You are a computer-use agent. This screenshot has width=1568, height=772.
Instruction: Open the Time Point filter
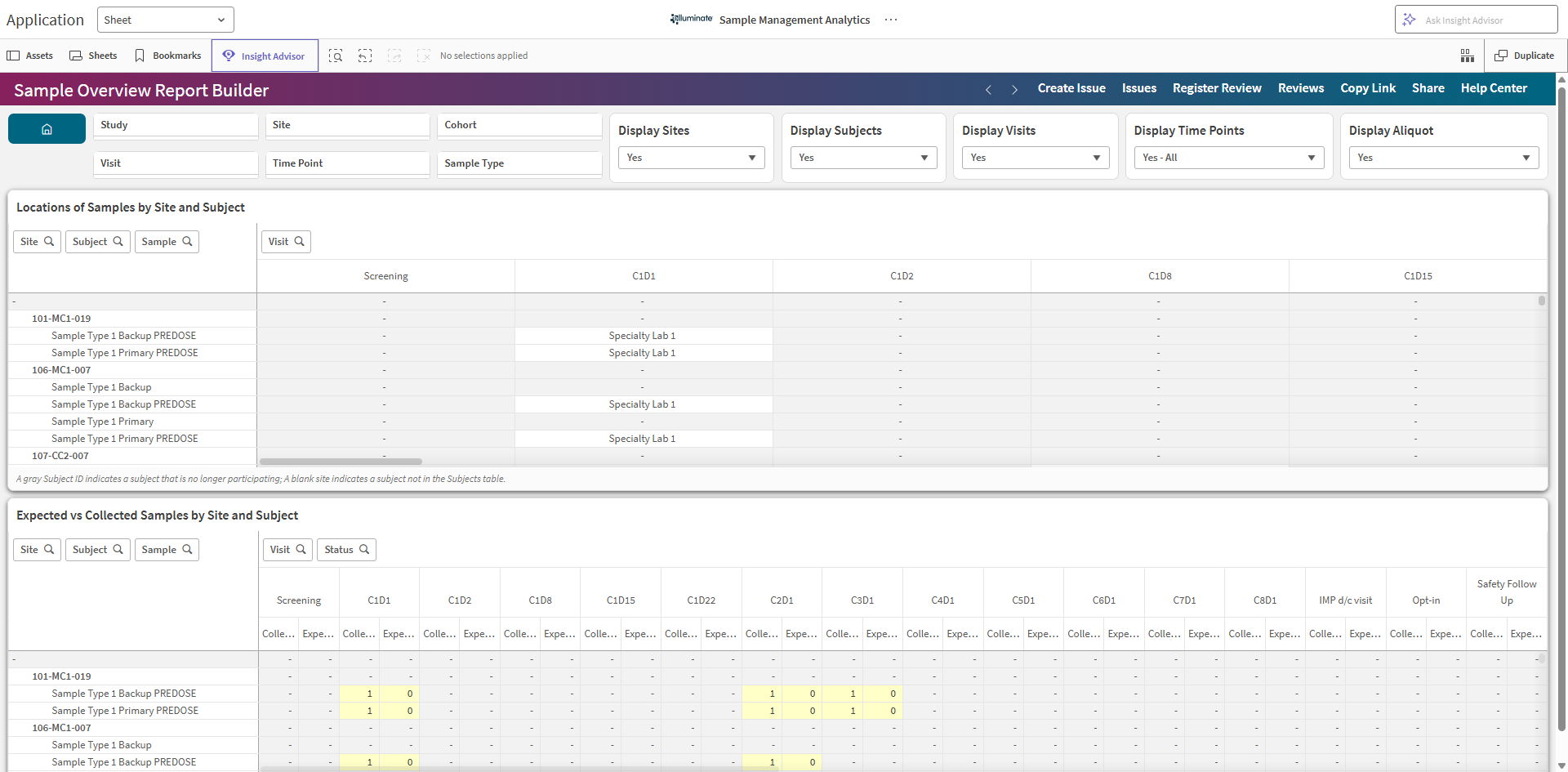[348, 163]
